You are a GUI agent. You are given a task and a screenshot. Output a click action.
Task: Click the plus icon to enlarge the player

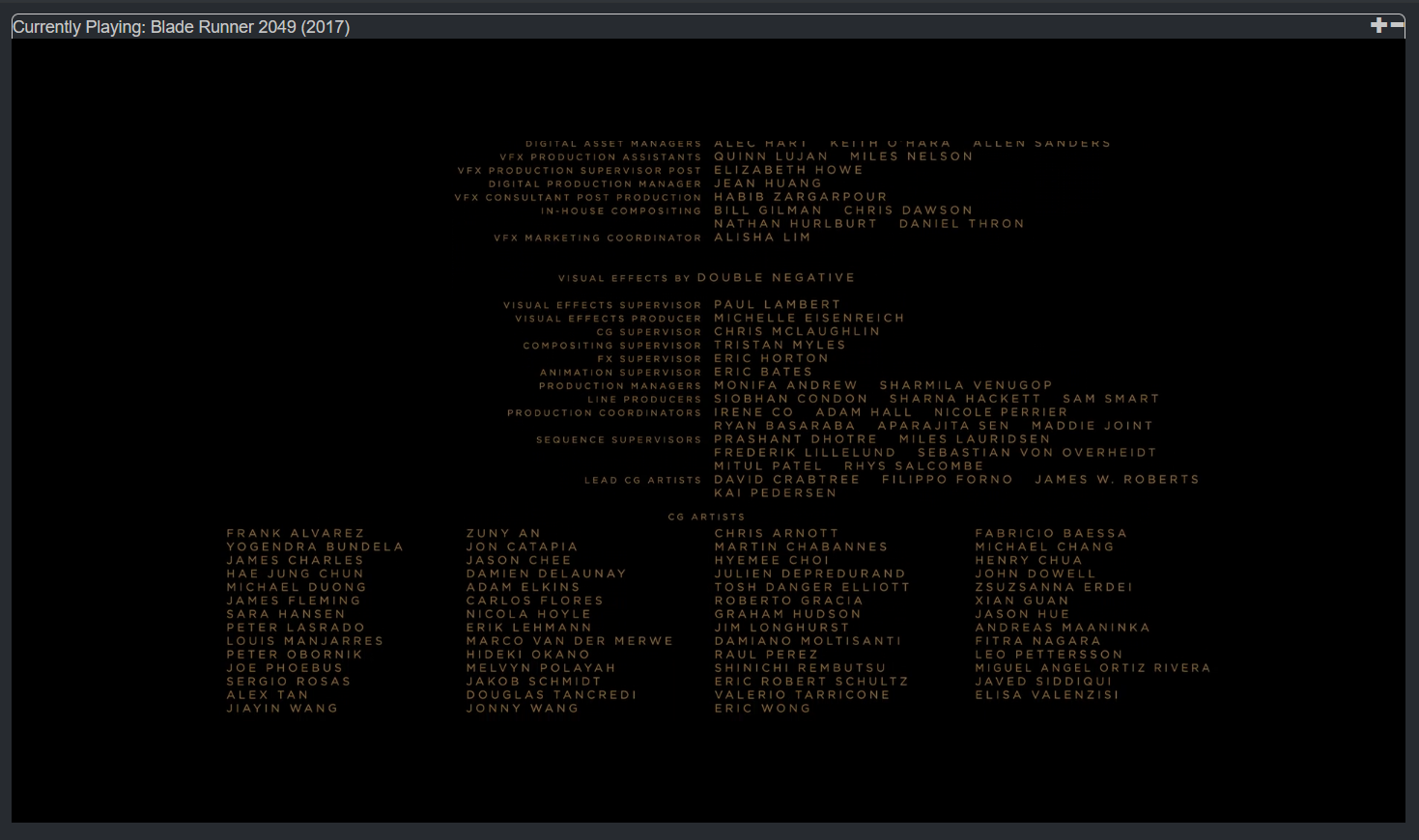(1378, 25)
